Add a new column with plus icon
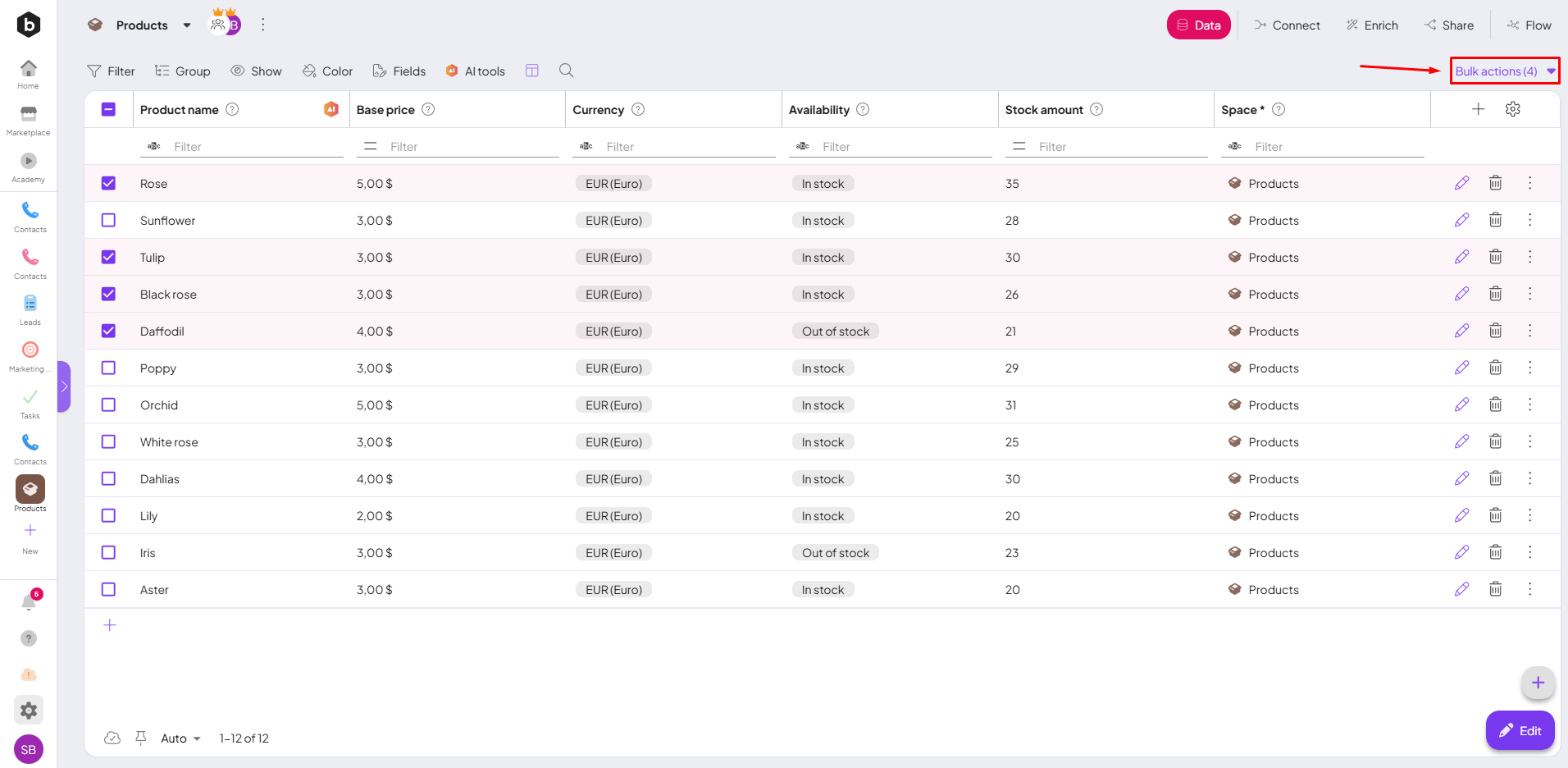 tap(1478, 109)
